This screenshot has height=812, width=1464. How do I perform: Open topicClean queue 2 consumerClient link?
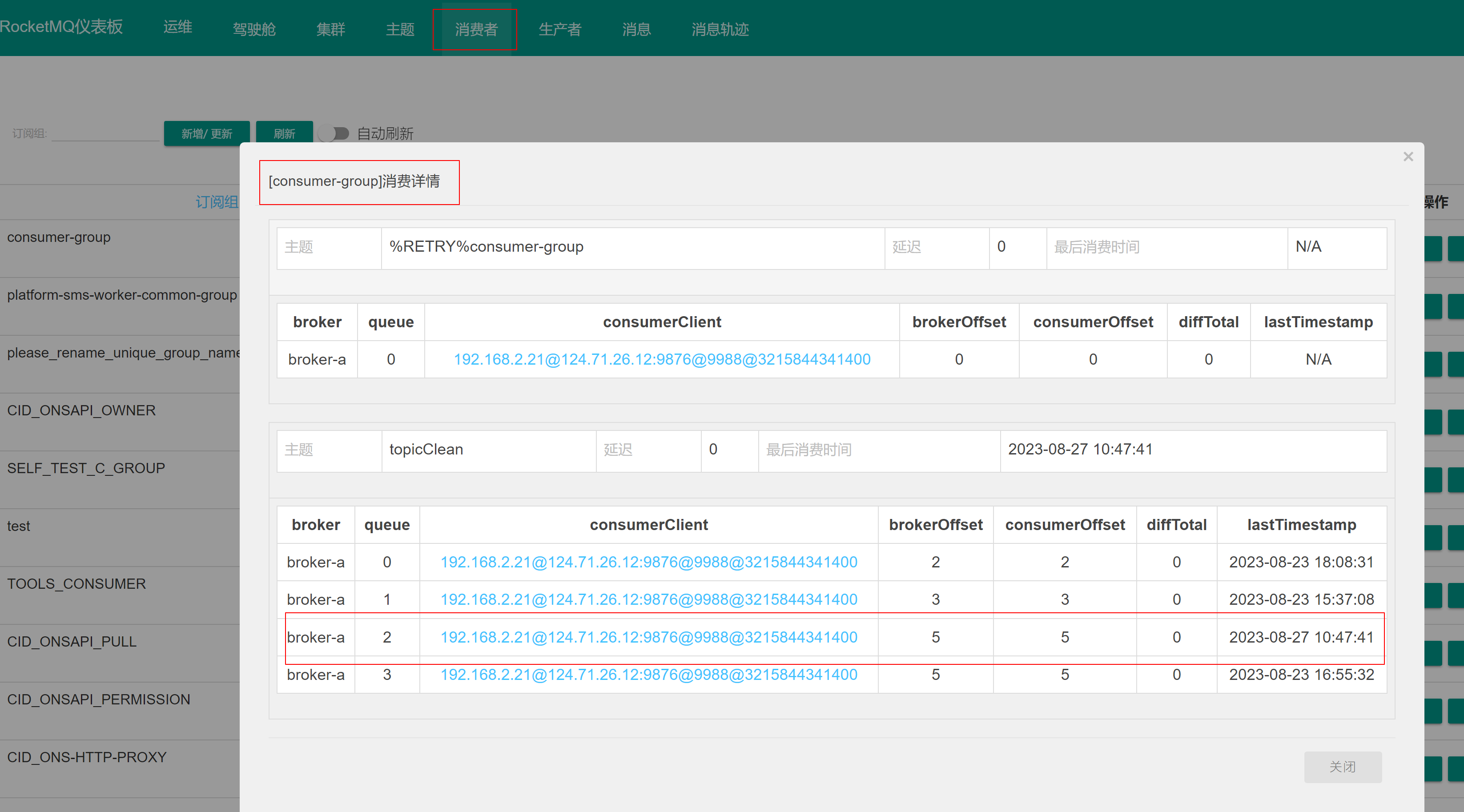[x=649, y=637]
